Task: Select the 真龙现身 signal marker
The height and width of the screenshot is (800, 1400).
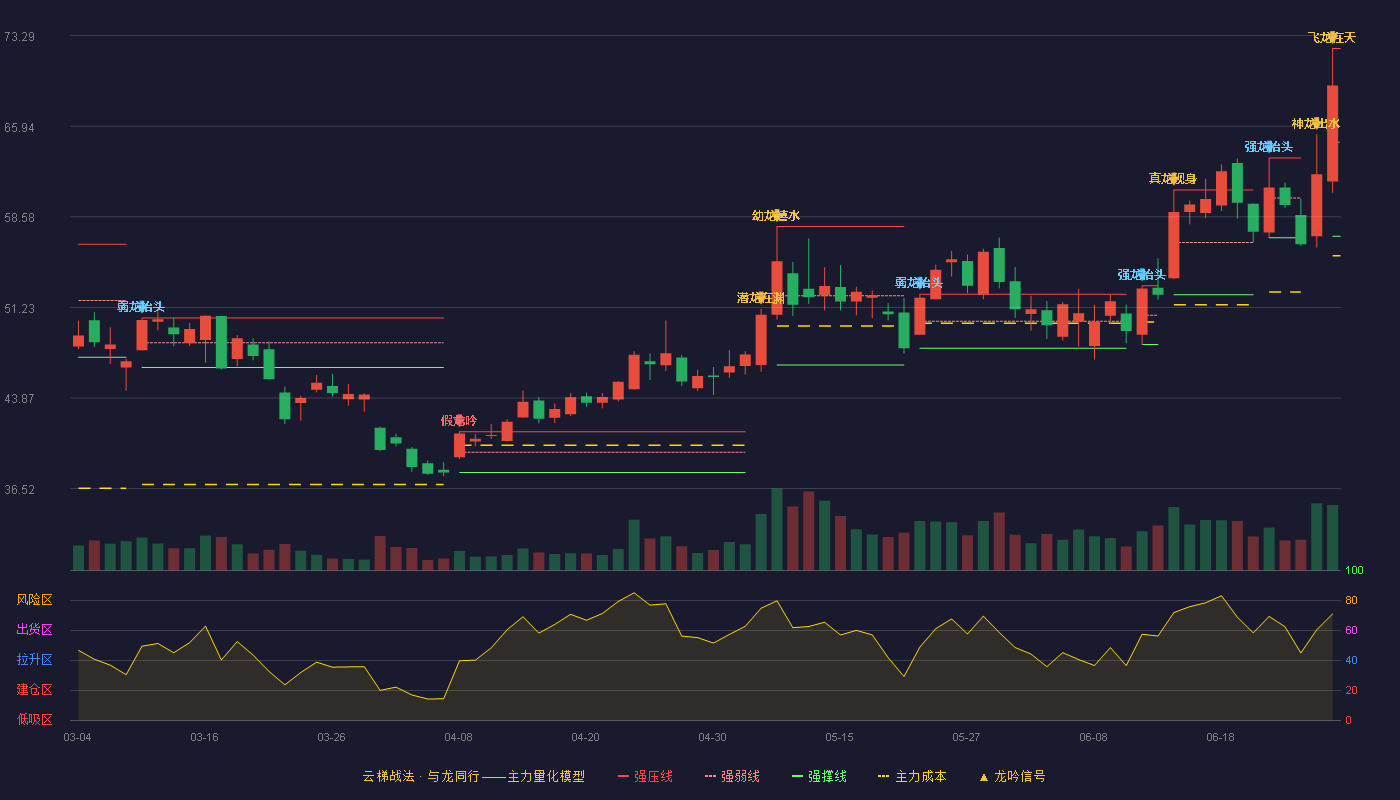Action: tap(1173, 179)
